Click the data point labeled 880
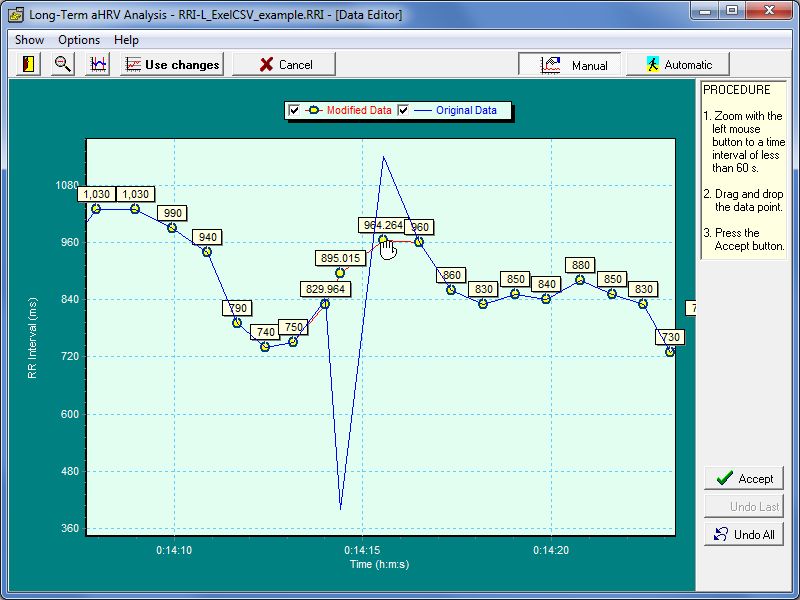The width and height of the screenshot is (800, 600). 580,280
